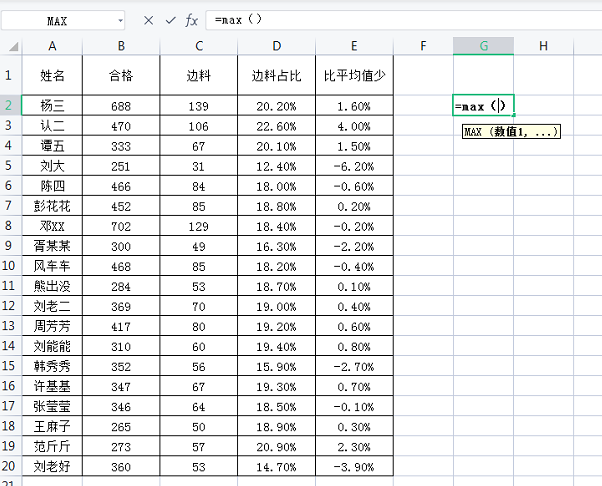
Task: Click the name cell 王麻子
Action: 52,426
